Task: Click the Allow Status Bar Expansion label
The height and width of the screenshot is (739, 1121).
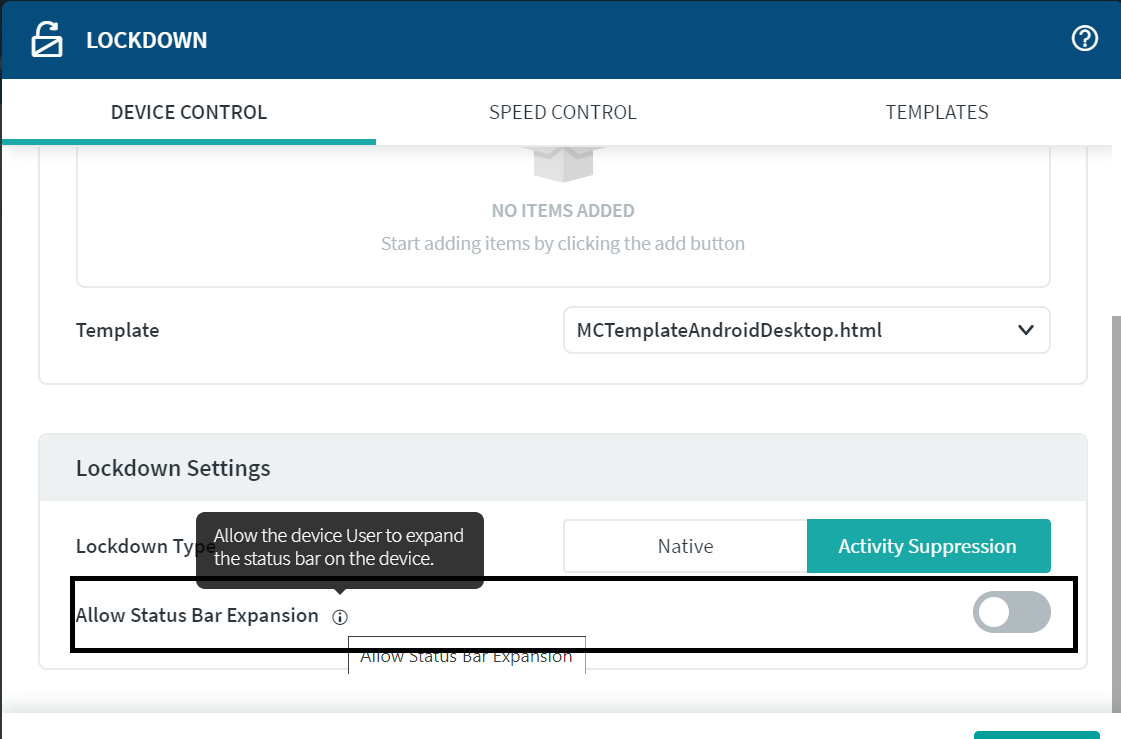Action: pos(197,615)
